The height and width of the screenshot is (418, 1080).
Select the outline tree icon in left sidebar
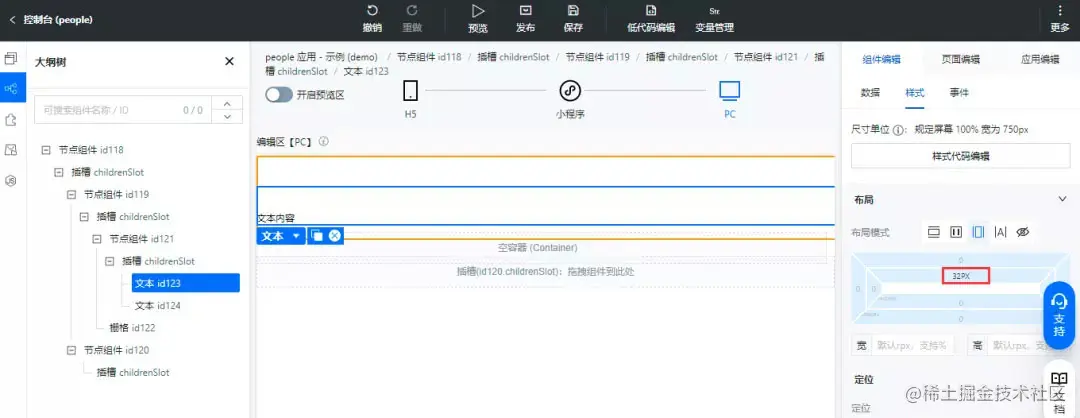click(11, 88)
